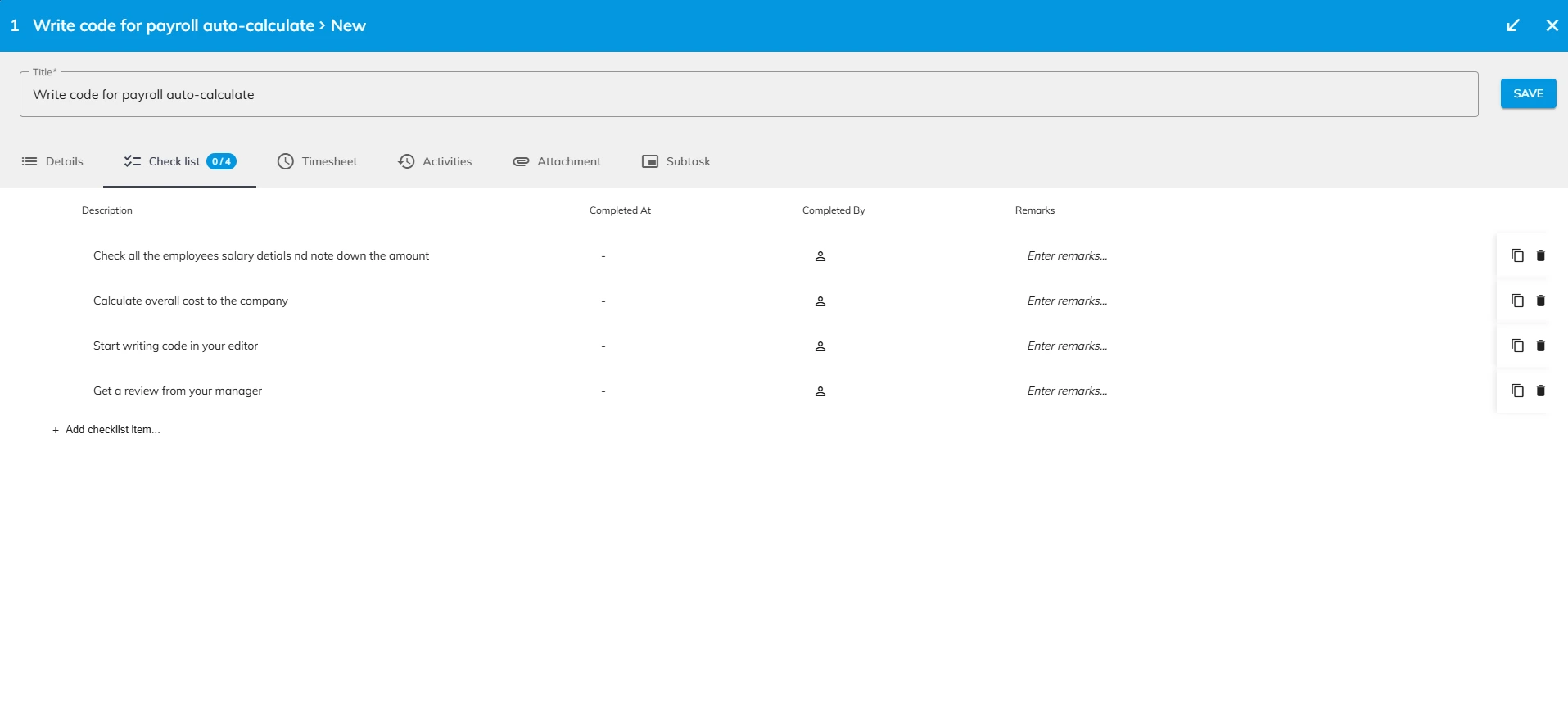Copy the 'Check all the employees salary' checklist item
The width and height of the screenshot is (1568, 714).
1517,255
